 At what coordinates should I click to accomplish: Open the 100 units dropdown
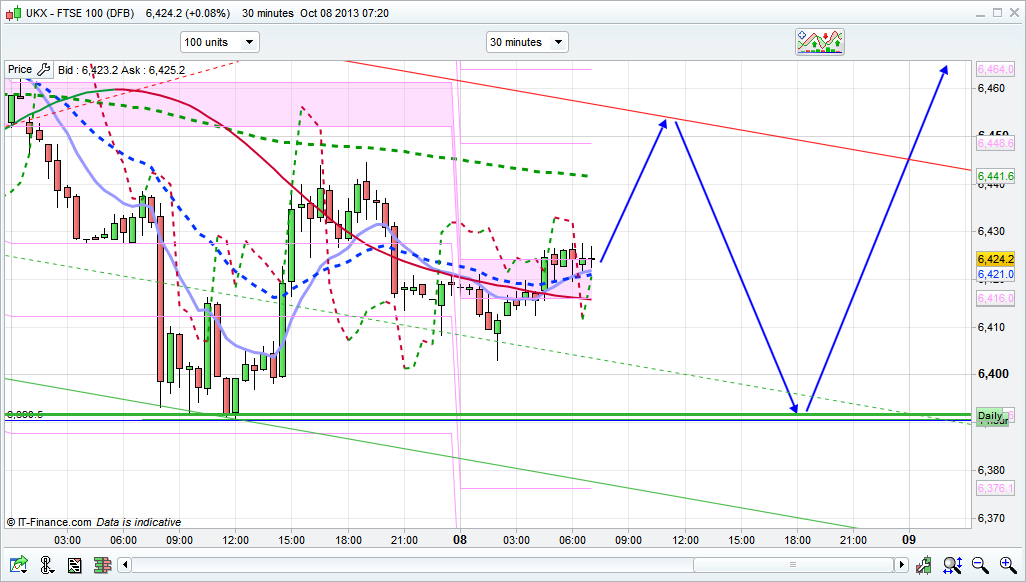(x=219, y=42)
